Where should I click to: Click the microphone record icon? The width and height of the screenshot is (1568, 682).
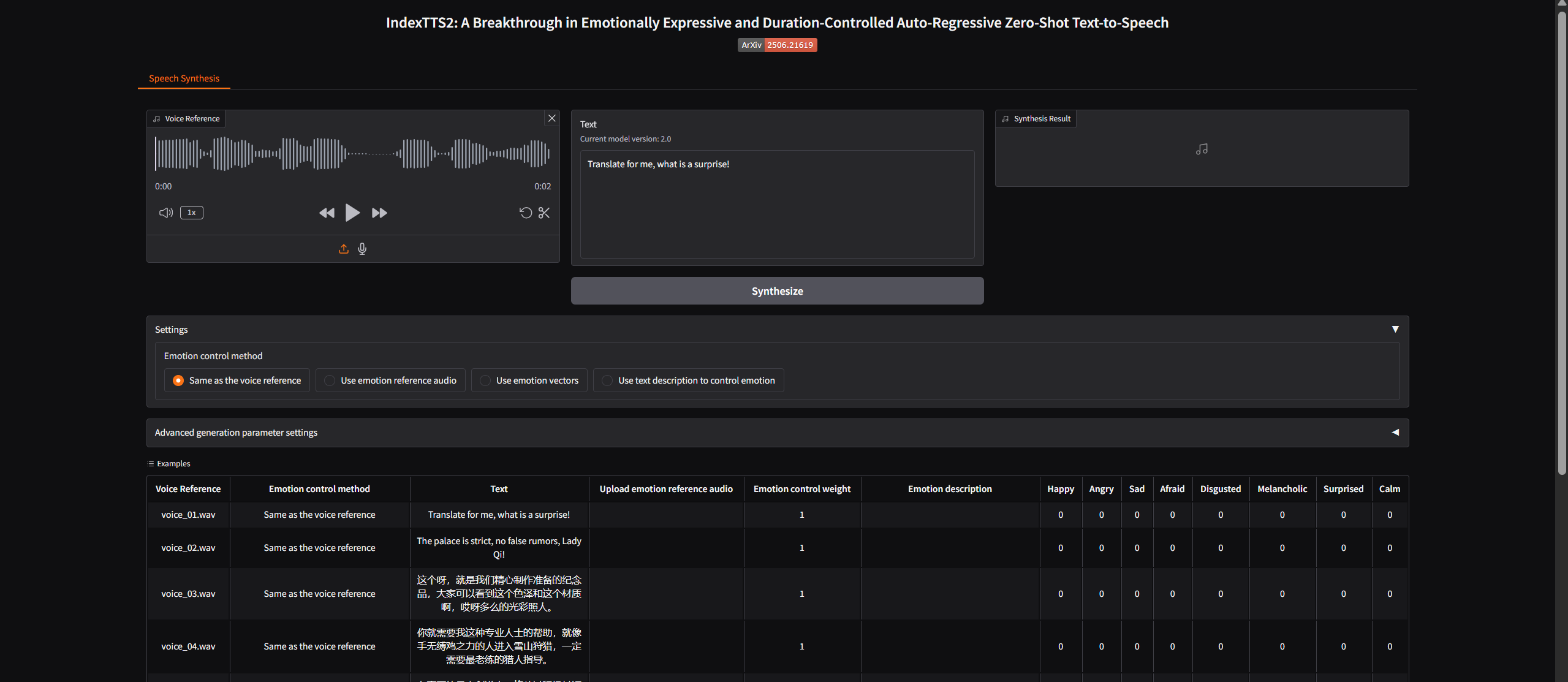pyautogui.click(x=362, y=249)
